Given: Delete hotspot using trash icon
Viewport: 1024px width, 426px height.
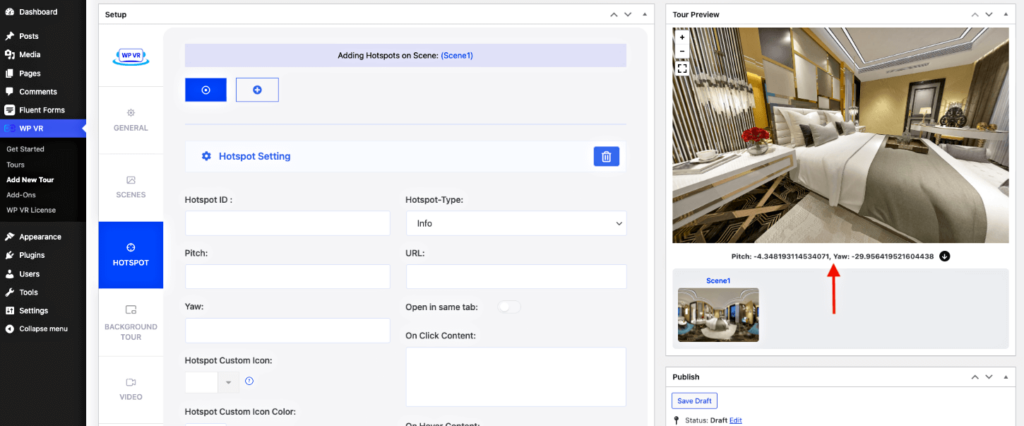Looking at the screenshot, I should (x=606, y=156).
